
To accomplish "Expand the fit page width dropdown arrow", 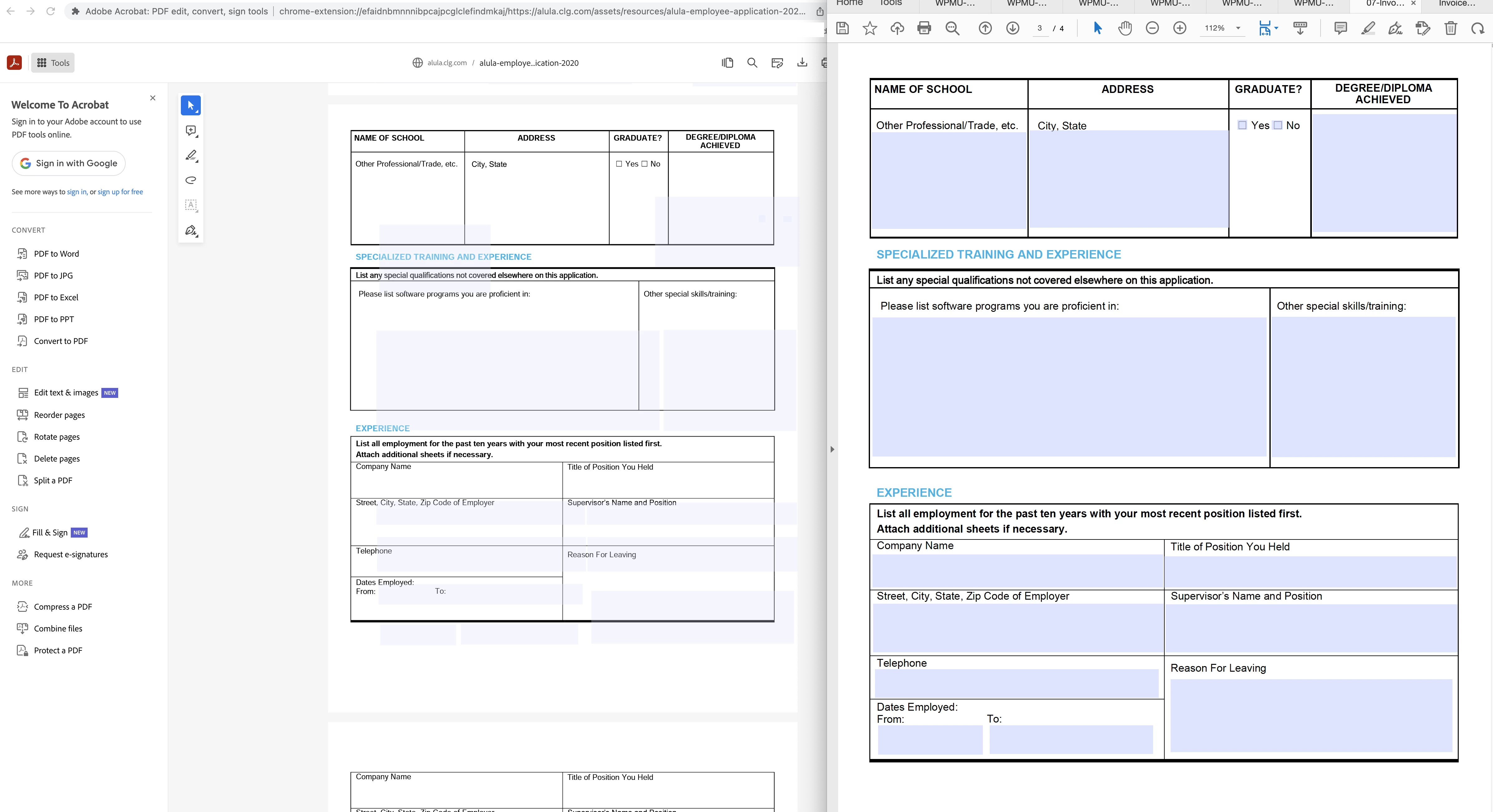I will (x=1276, y=27).
